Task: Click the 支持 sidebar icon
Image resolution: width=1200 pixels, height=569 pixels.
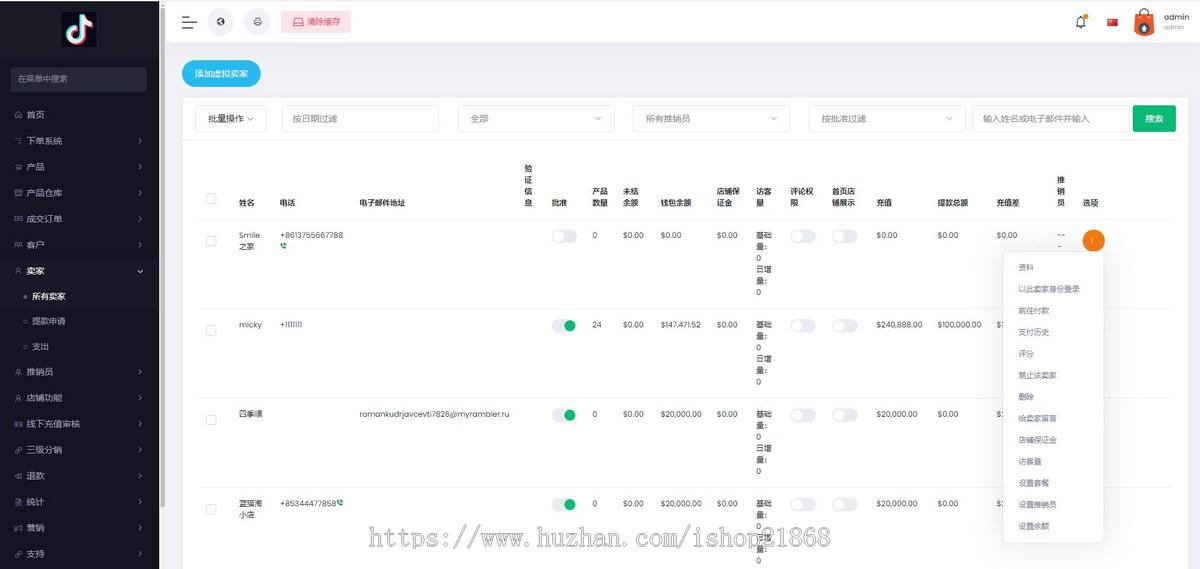Action: 18,554
